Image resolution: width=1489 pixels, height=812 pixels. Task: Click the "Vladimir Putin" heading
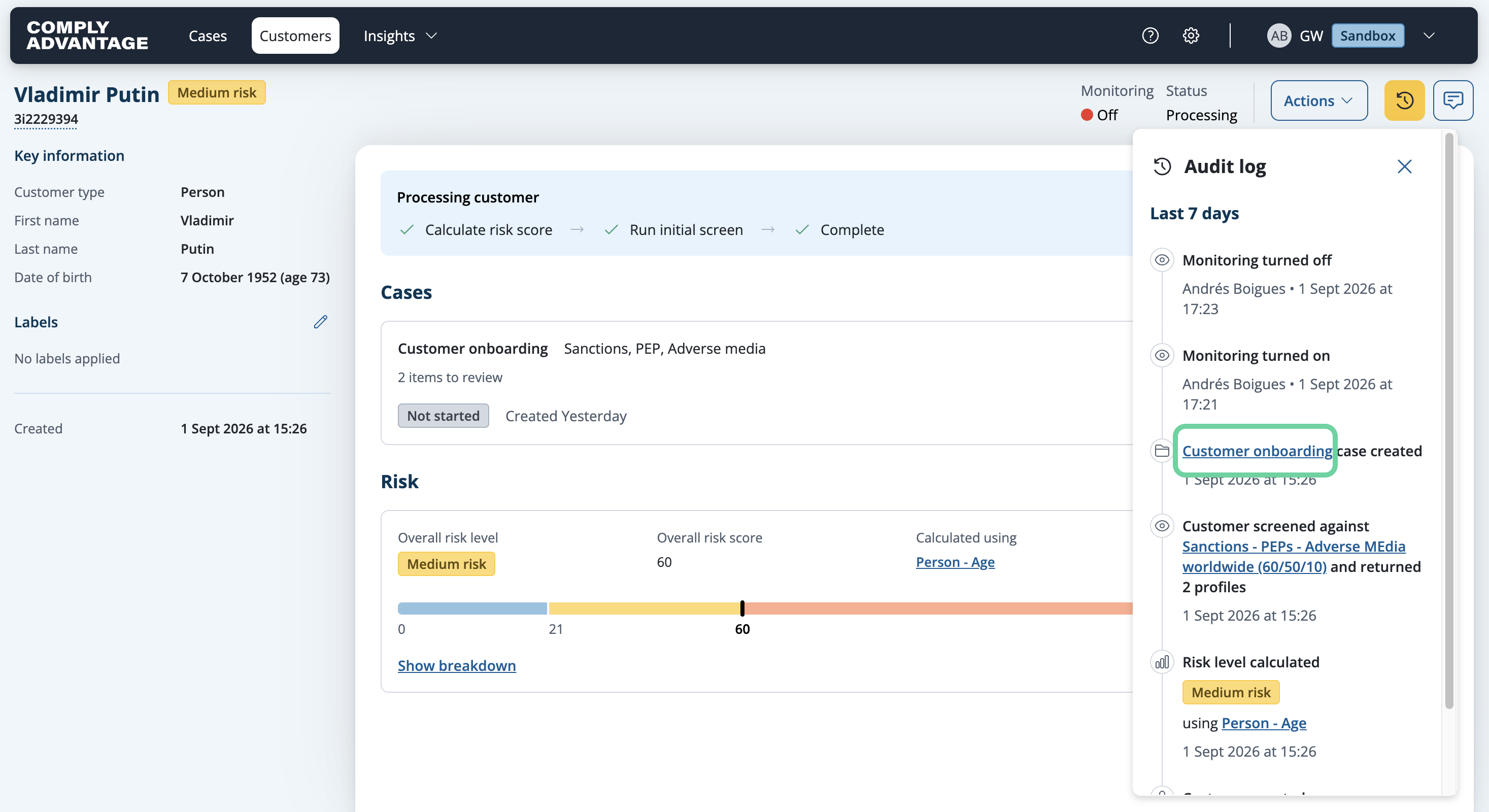[x=87, y=94]
